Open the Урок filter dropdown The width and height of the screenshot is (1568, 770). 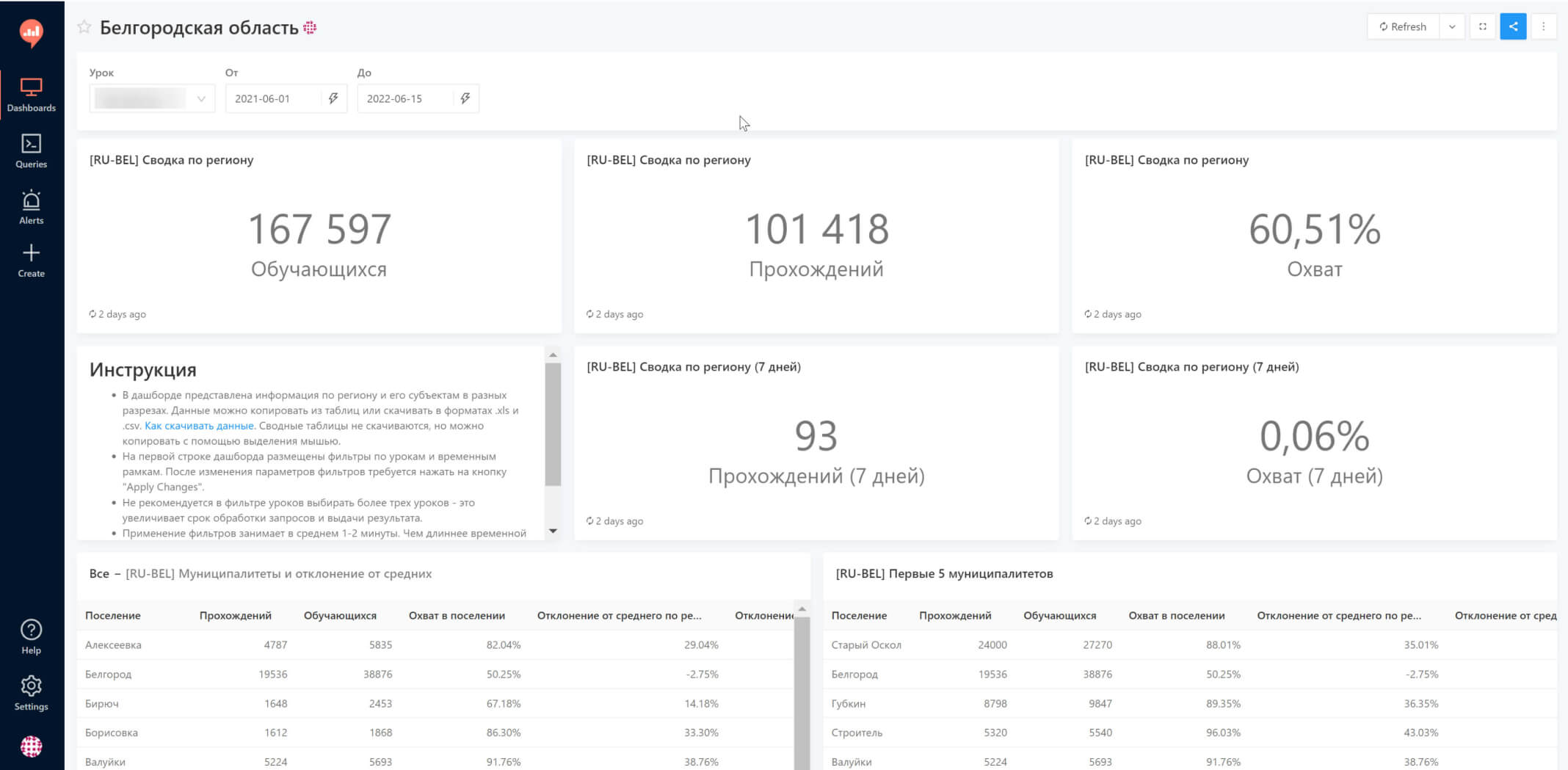[152, 98]
